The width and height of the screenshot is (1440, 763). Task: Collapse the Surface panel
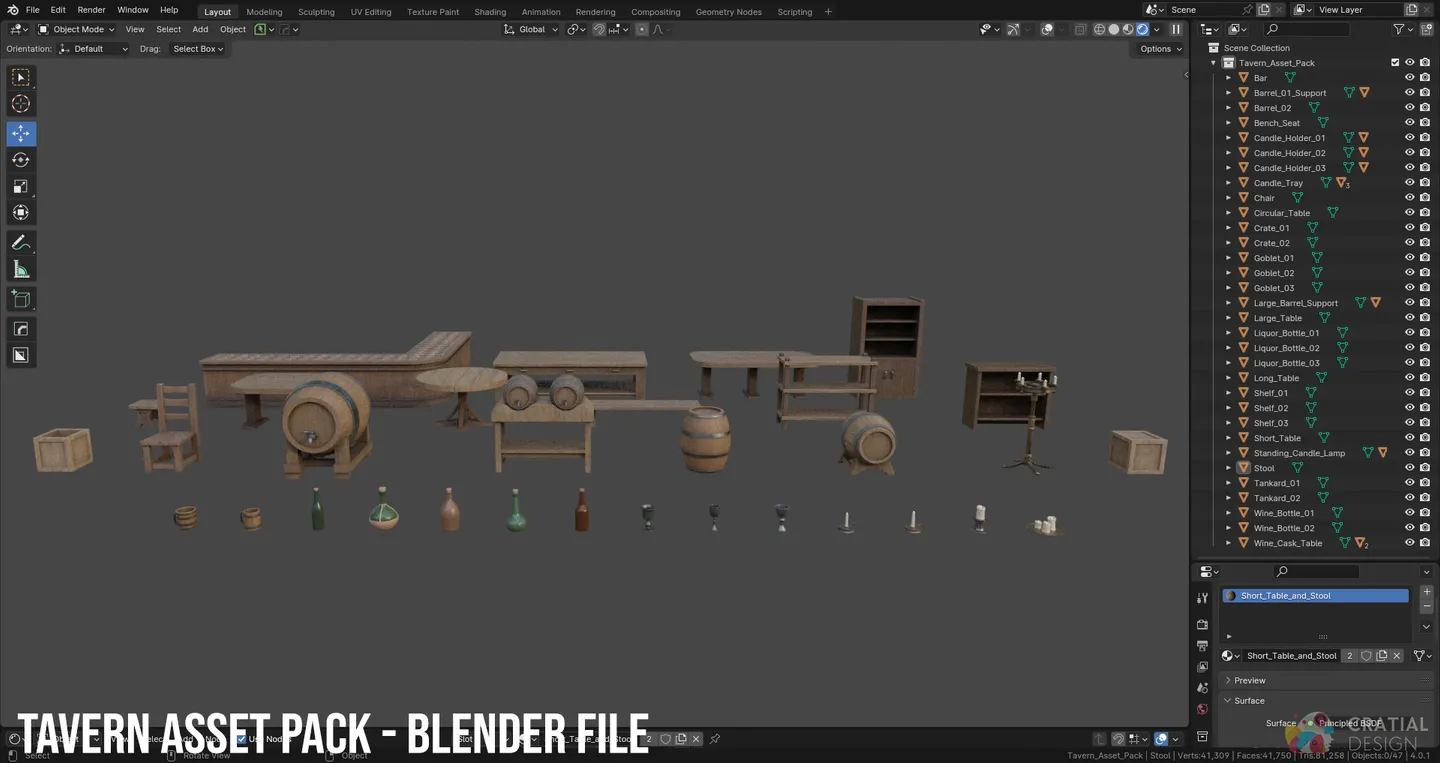(1227, 701)
